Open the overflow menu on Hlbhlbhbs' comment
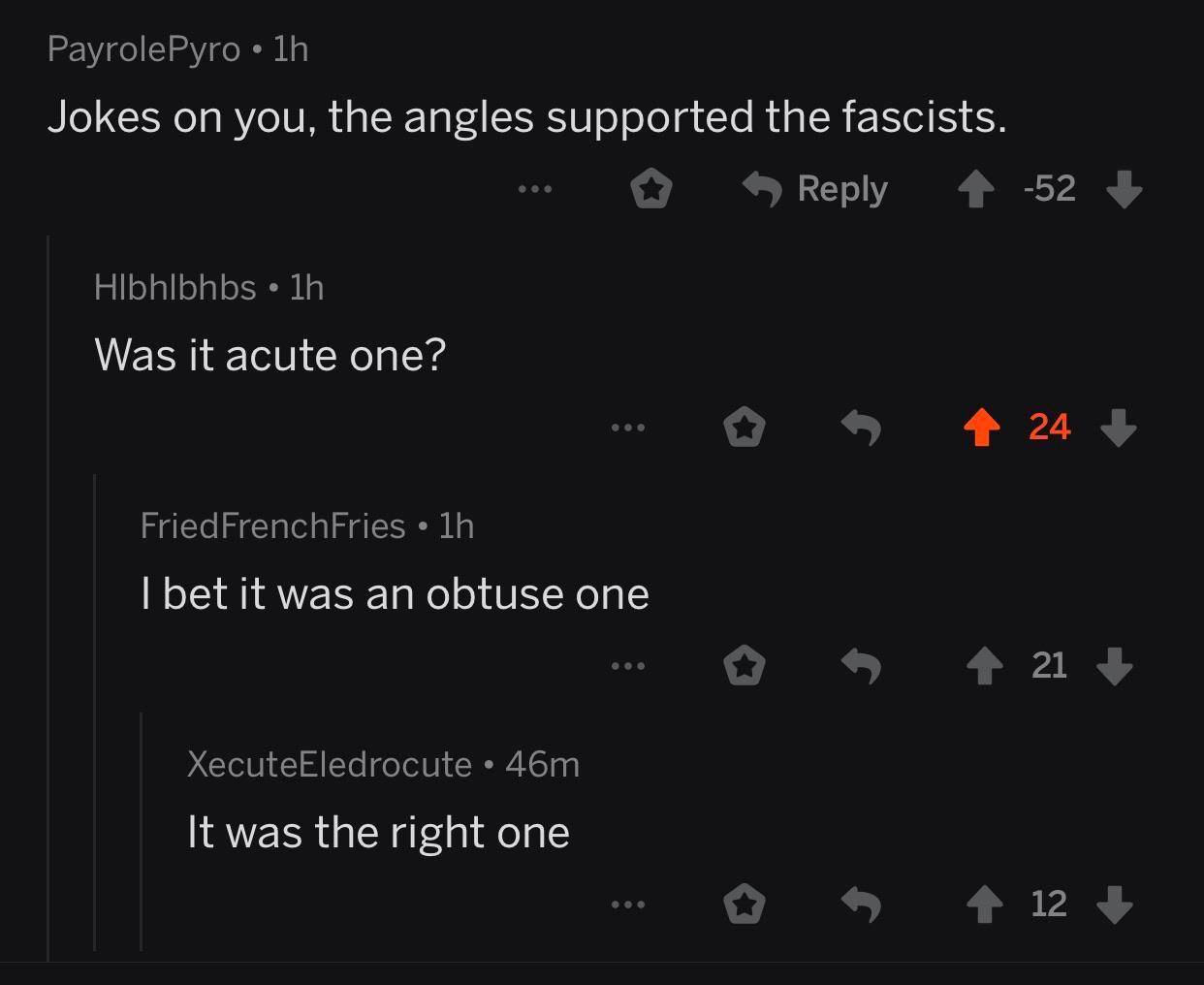This screenshot has width=1204, height=985. pos(630,427)
